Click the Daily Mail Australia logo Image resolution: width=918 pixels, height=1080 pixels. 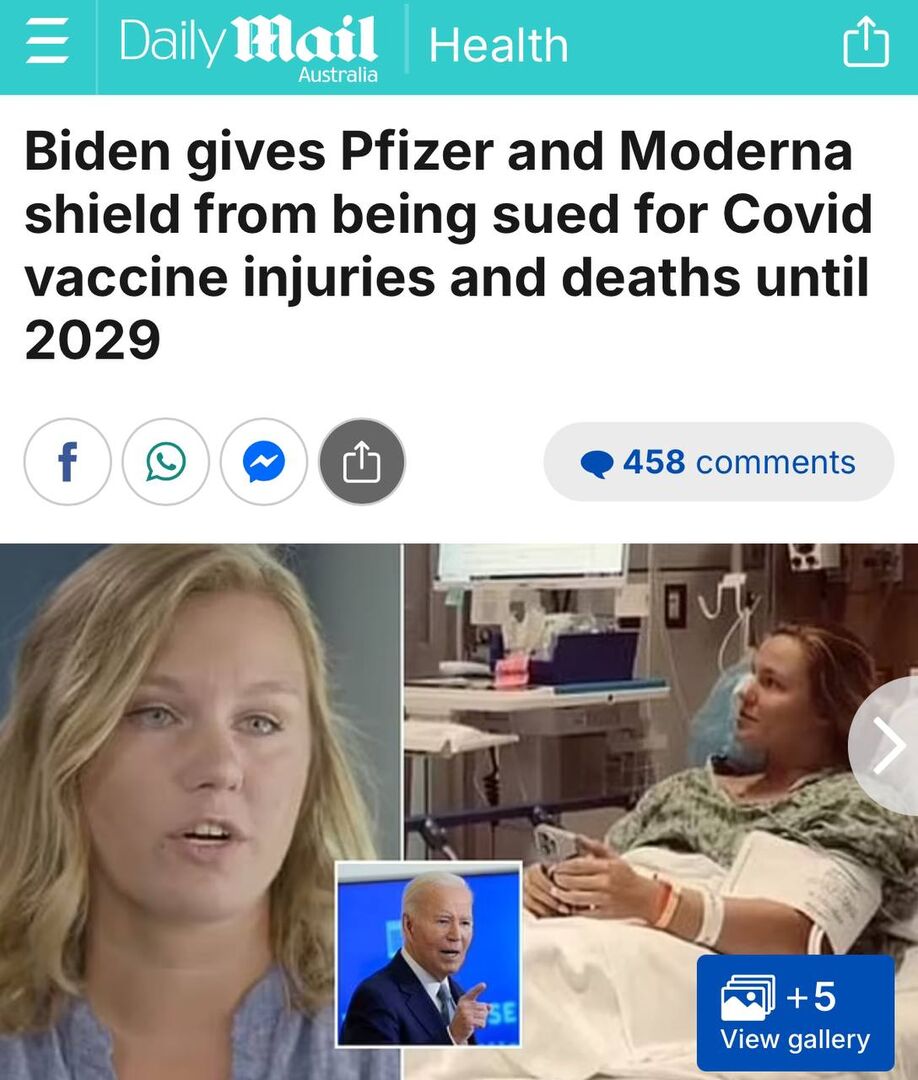pyautogui.click(x=249, y=46)
